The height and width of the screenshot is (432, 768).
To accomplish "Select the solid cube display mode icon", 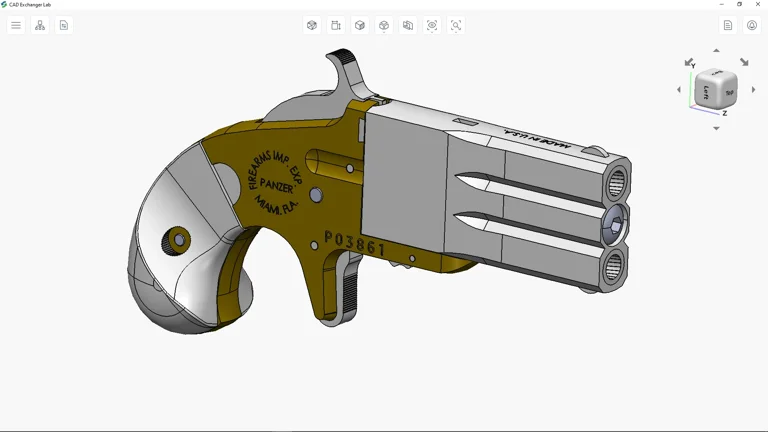I will click(360, 25).
